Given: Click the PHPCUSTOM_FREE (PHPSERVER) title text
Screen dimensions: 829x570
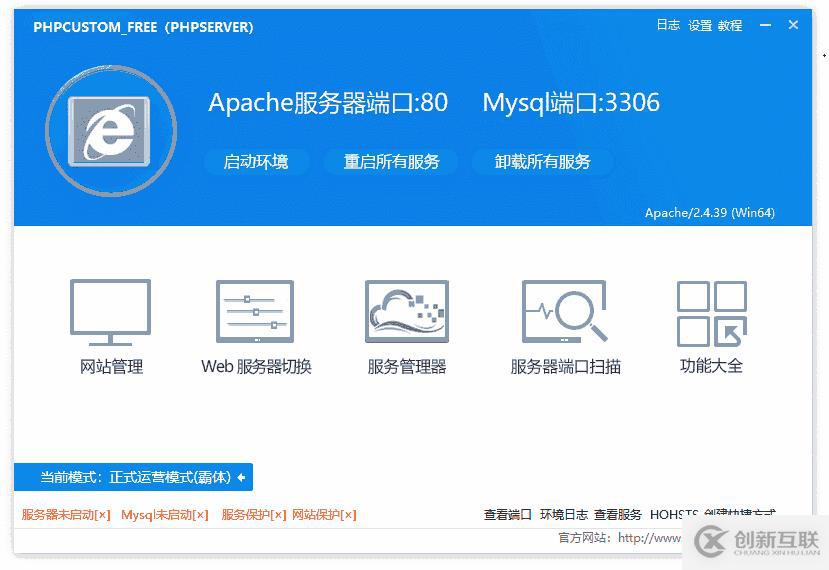Looking at the screenshot, I should (143, 27).
